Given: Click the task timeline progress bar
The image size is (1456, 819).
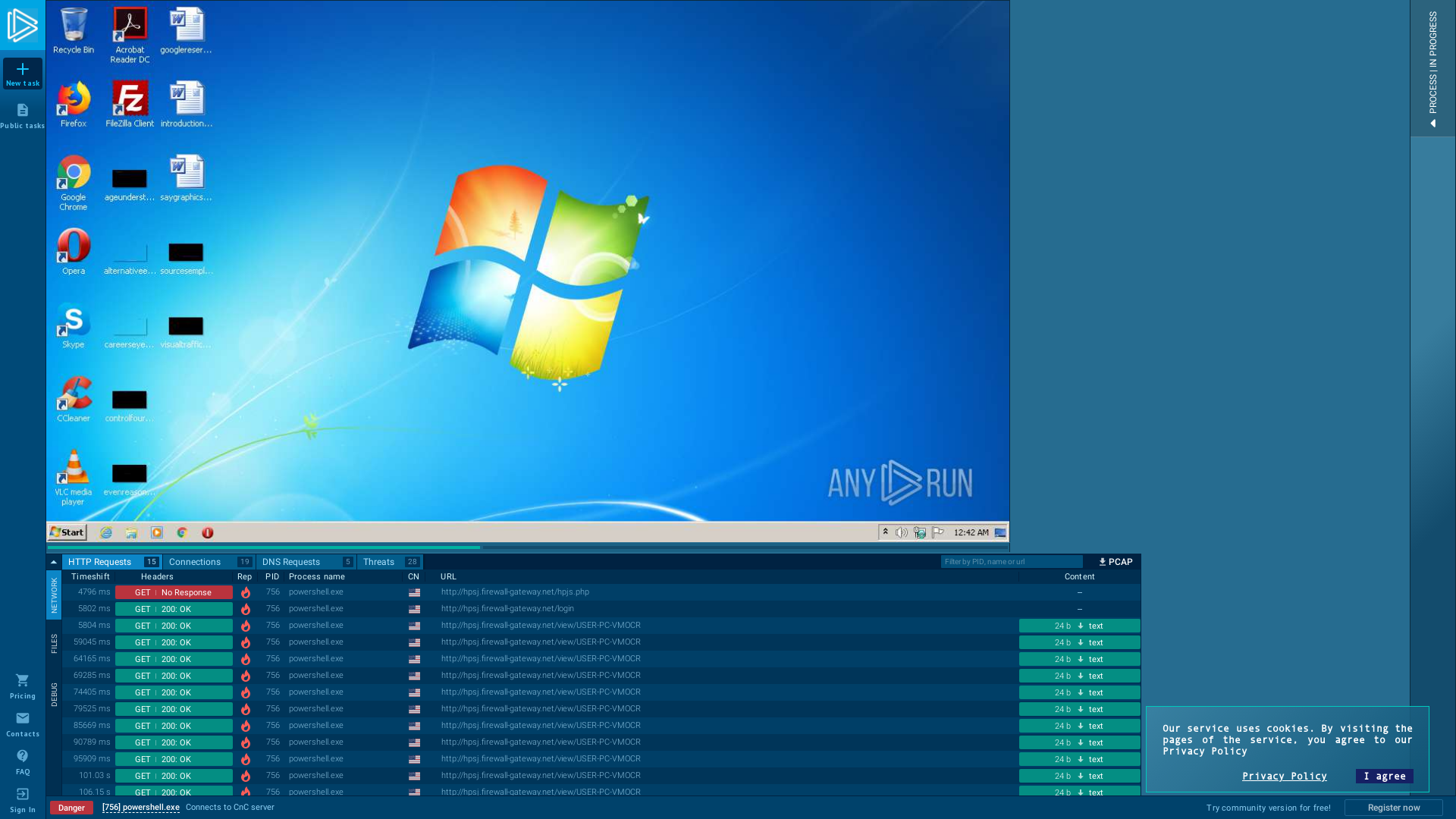Looking at the screenshot, I should click(528, 547).
